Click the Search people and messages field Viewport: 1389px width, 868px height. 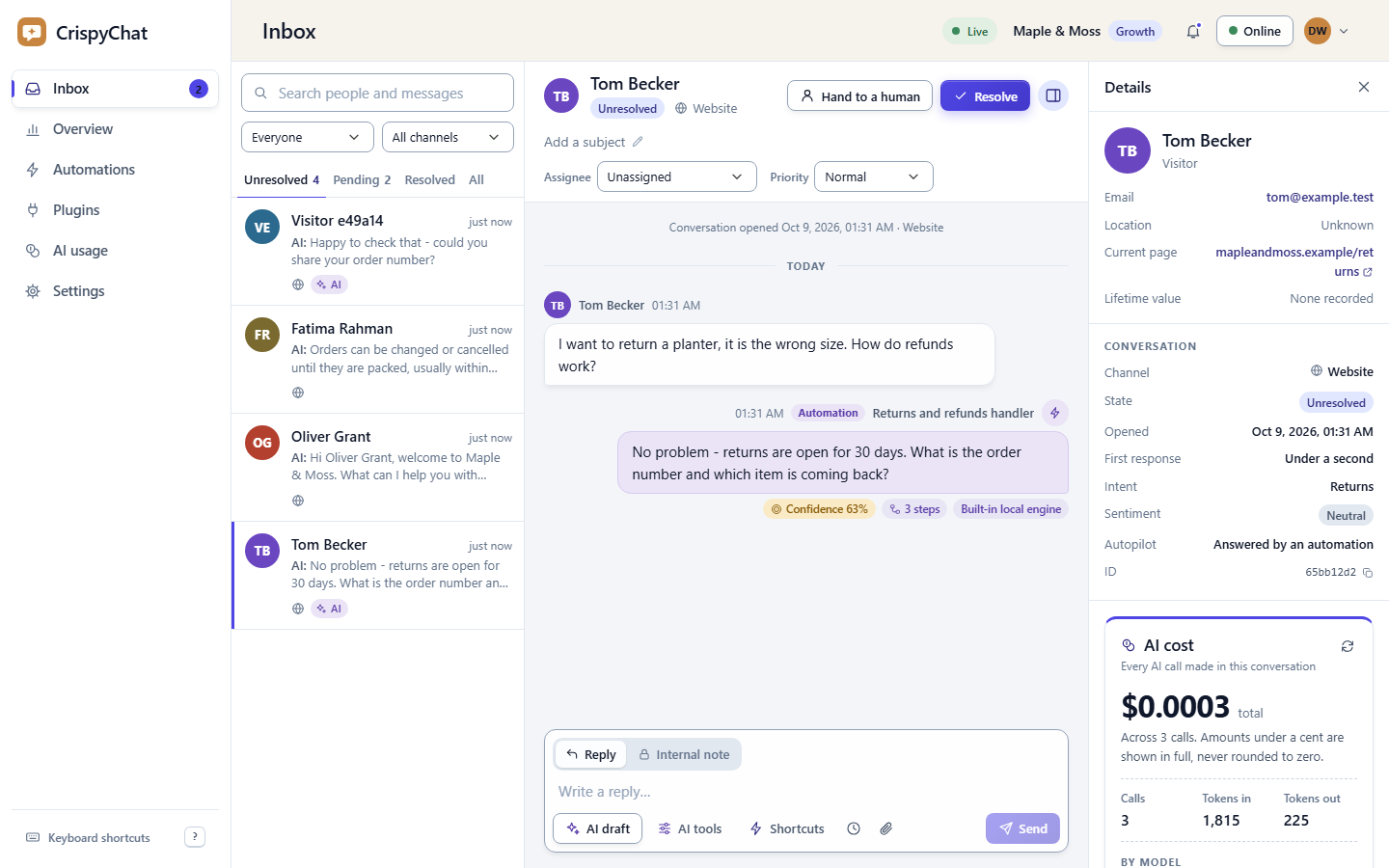377,93
